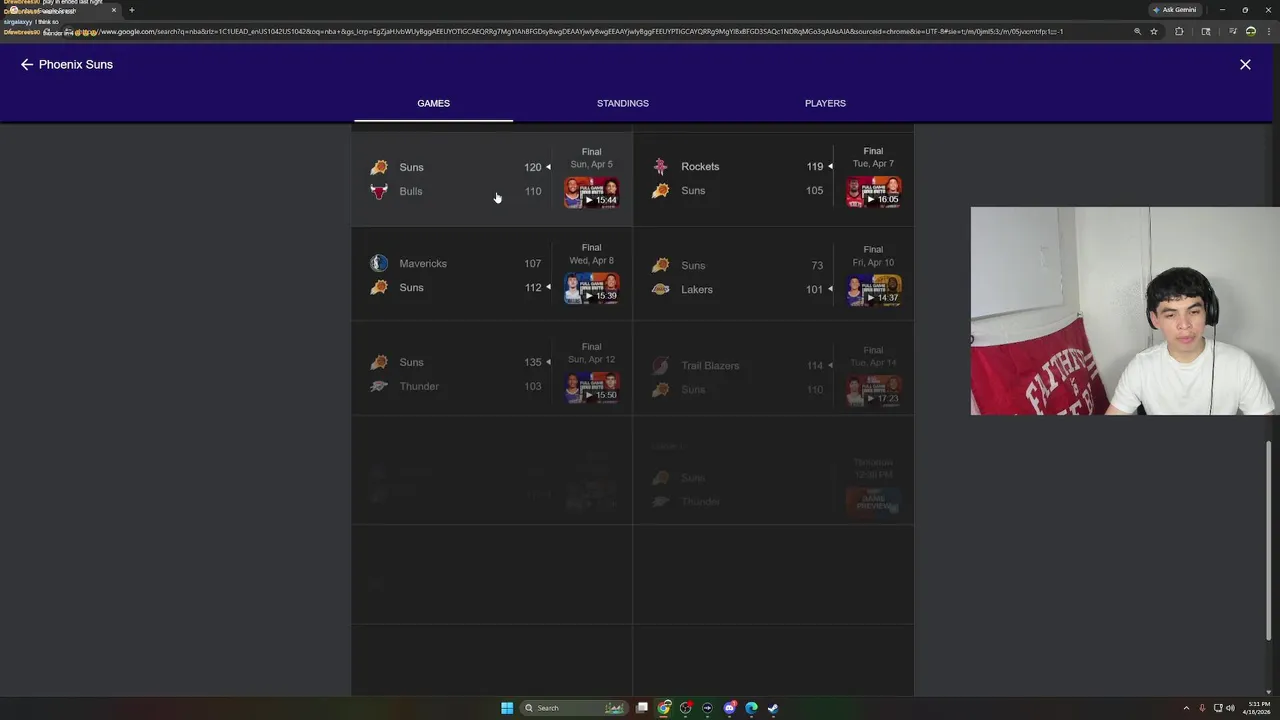The width and height of the screenshot is (1280, 720).
Task: Click the Thunder logo in Apr 12 game
Action: point(379,386)
